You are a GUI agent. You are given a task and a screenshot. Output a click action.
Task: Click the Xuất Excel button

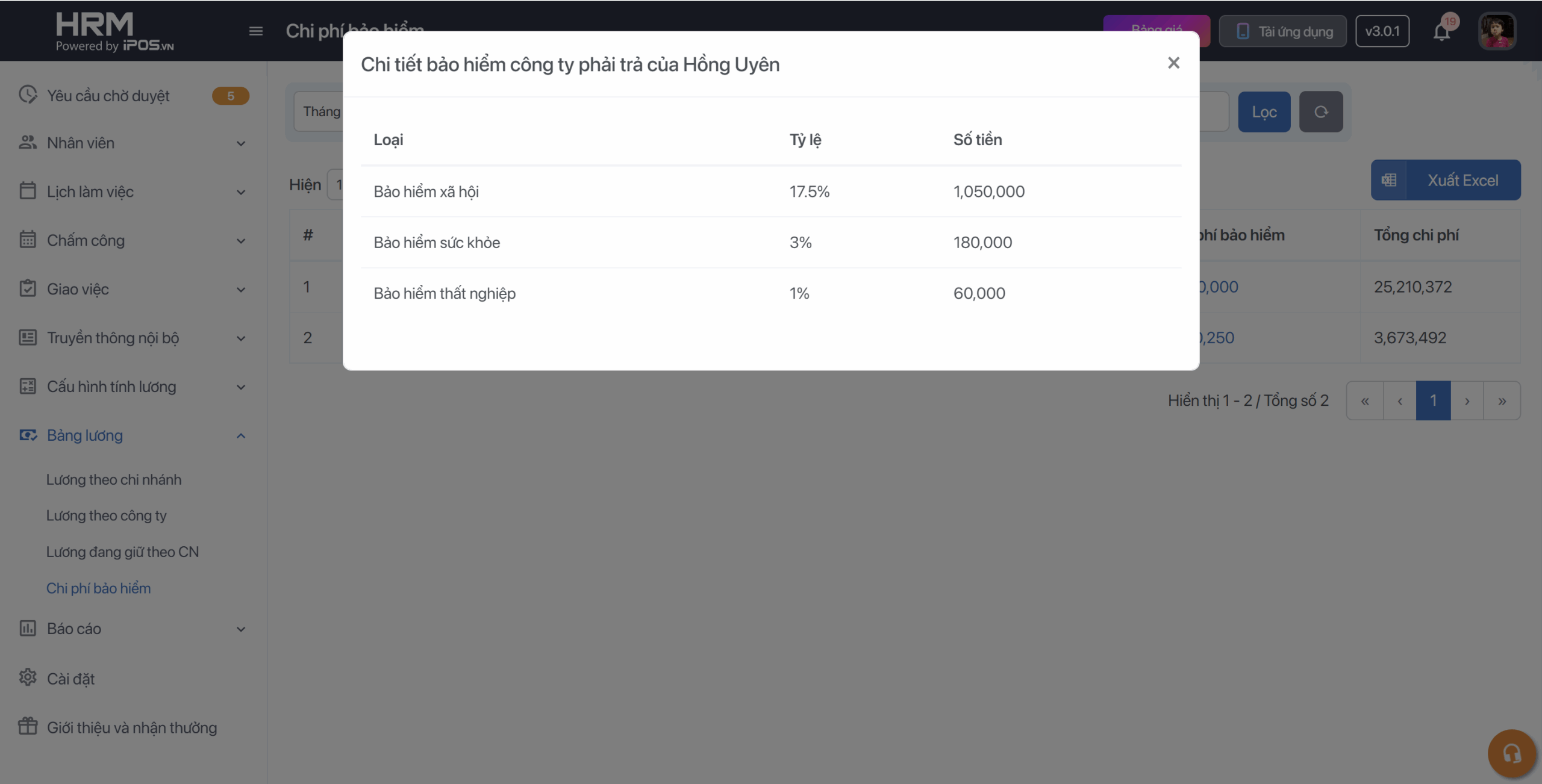point(1446,180)
